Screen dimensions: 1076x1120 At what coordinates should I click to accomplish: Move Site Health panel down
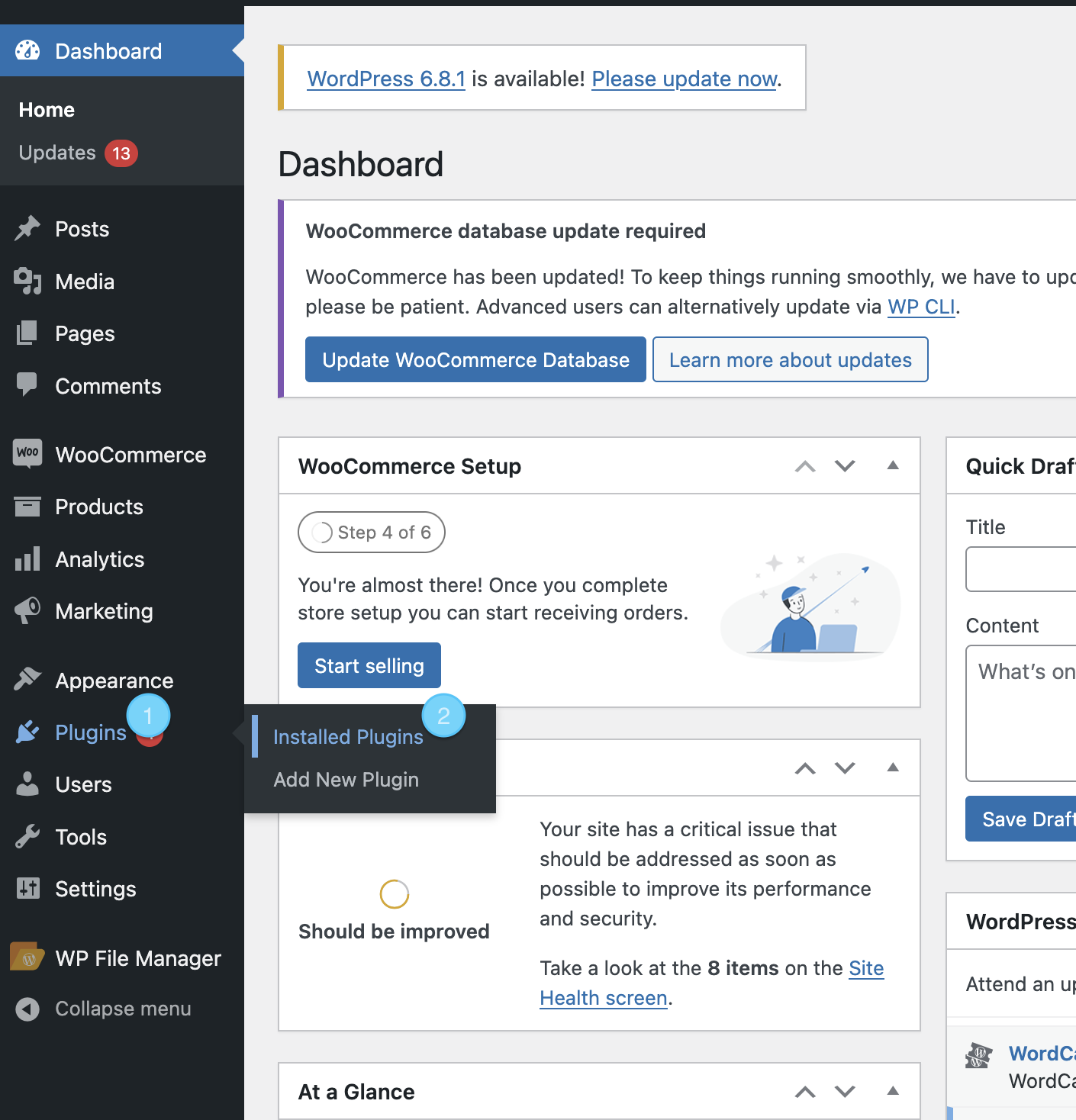click(x=845, y=768)
